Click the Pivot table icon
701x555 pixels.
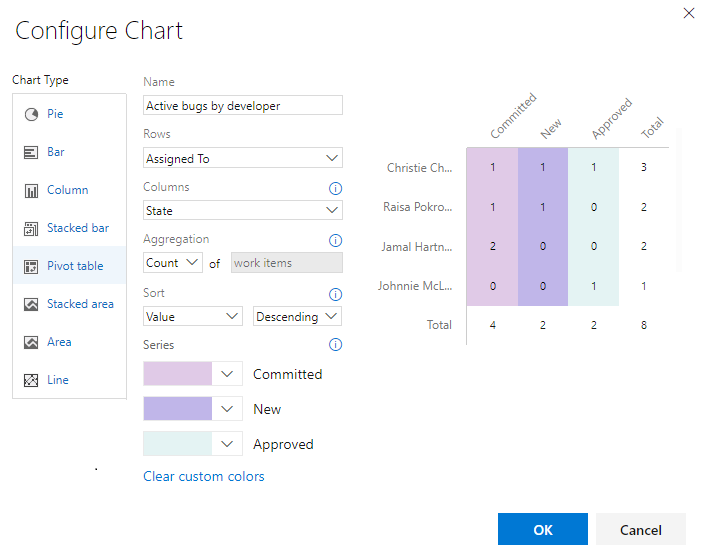tap(31, 267)
